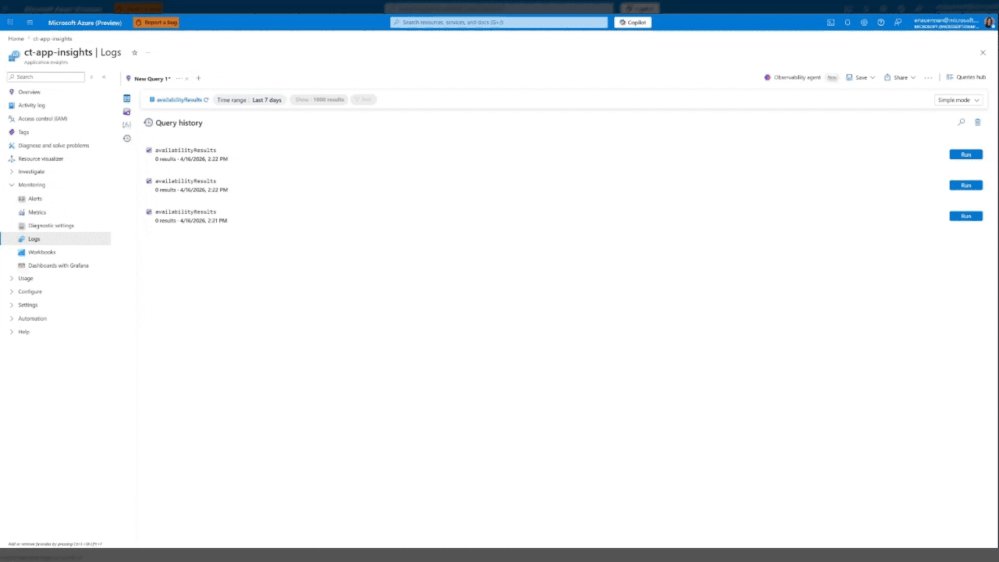Open Alerts under Monitoring
The height and width of the screenshot is (562, 999).
[35, 199]
